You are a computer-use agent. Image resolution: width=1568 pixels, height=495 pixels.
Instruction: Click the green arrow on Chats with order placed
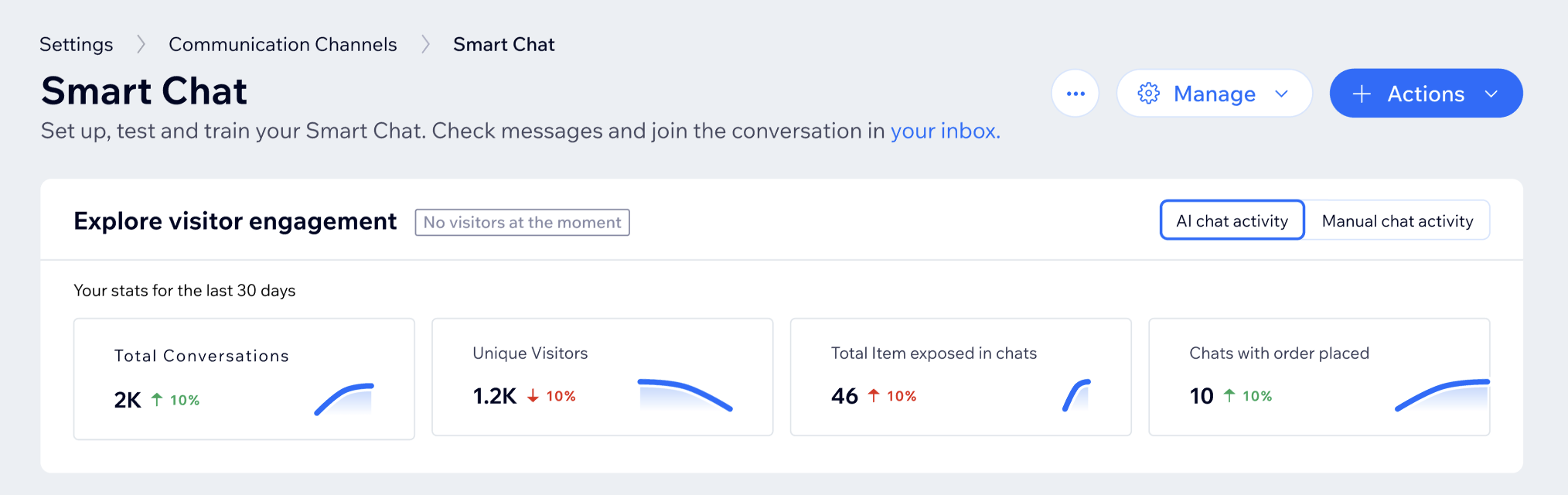tap(1230, 395)
